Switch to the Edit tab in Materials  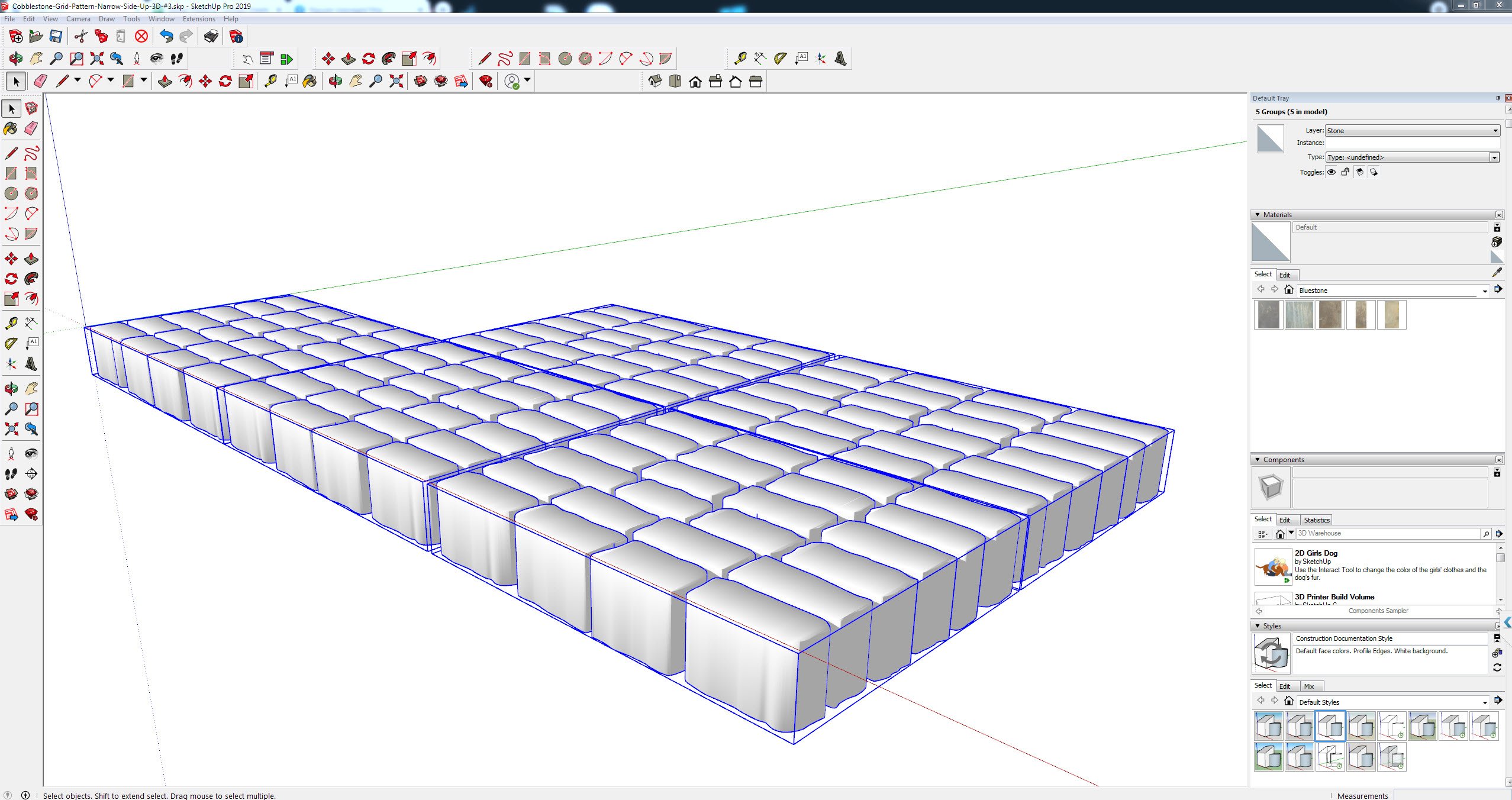(1284, 274)
